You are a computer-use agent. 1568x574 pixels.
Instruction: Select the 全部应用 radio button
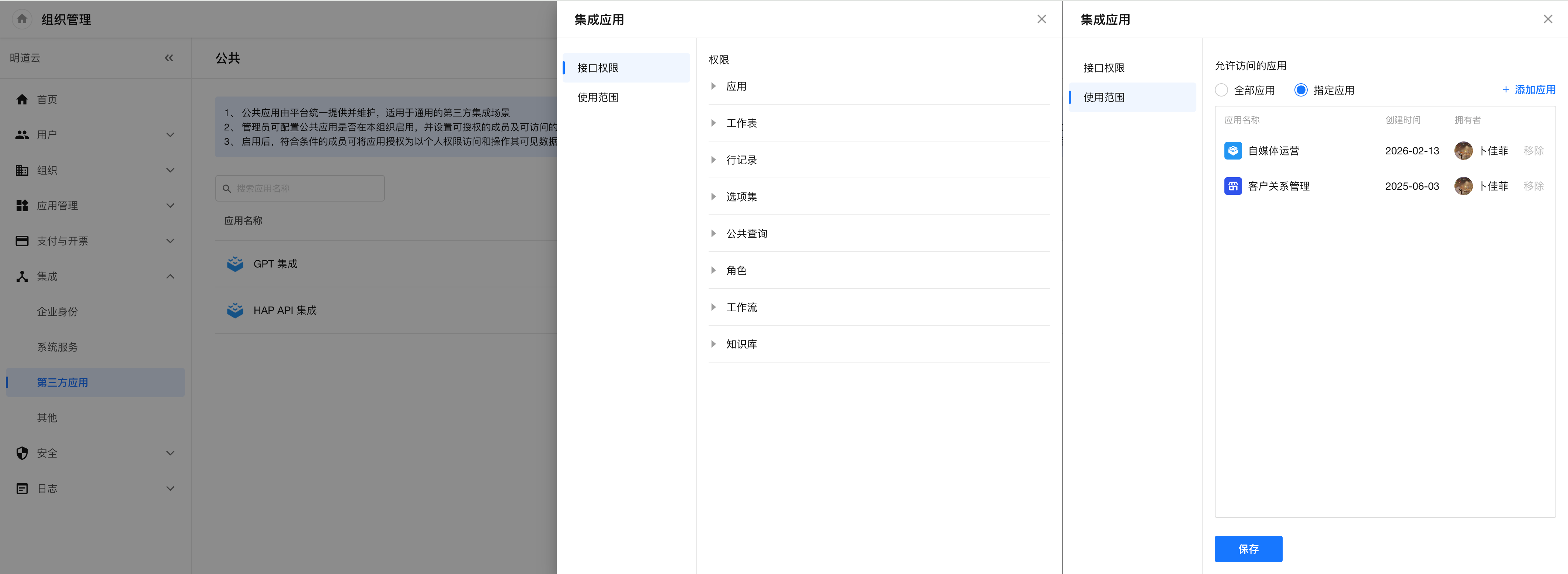1221,90
